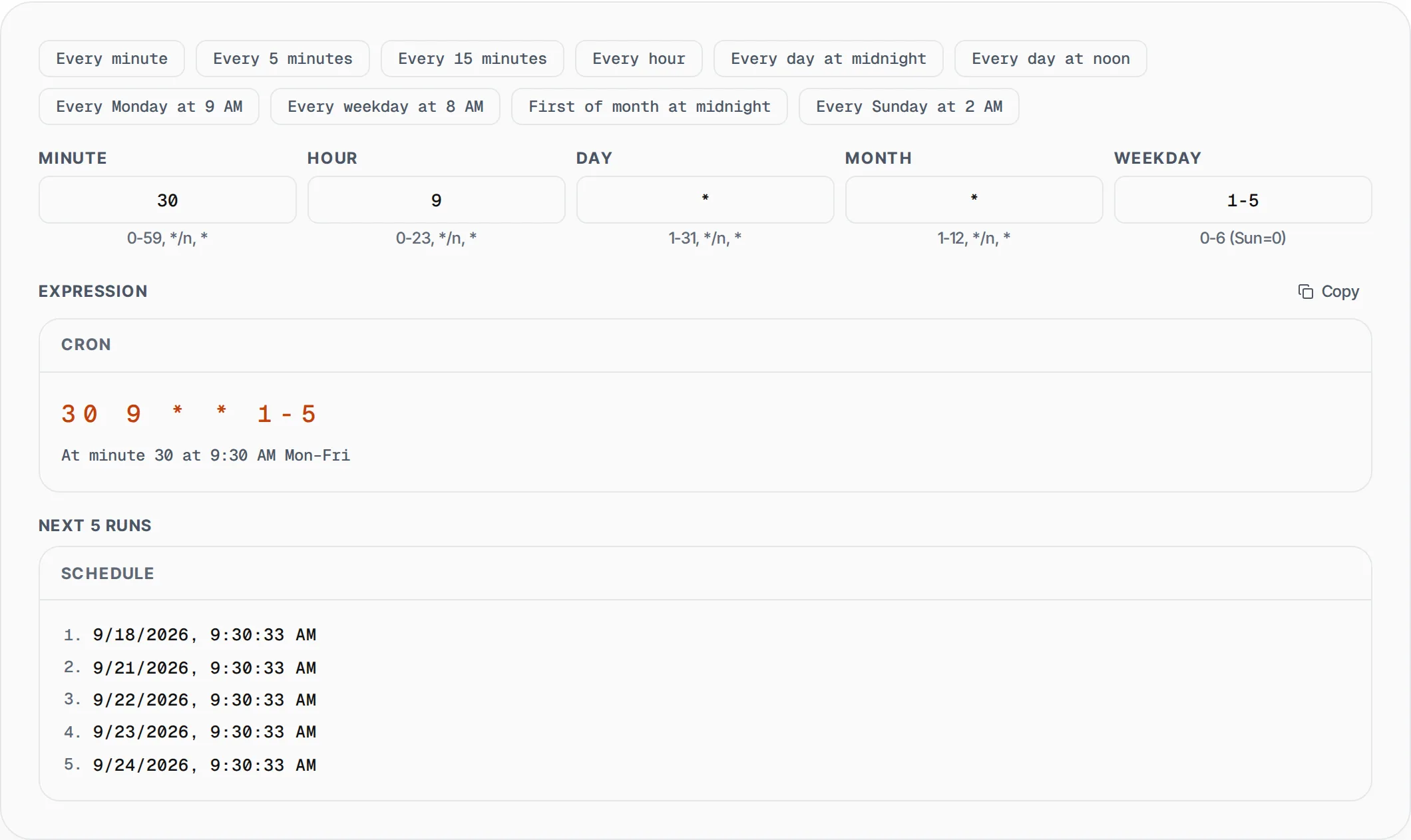This screenshot has height=840, width=1411.
Task: Select second run 9/21/2026, 9:30:33 AM
Action: [204, 668]
